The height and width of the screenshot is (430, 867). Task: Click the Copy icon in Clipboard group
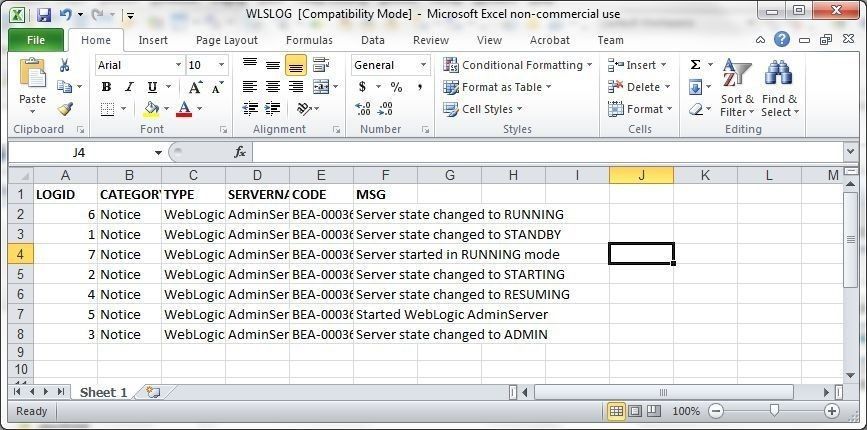65,87
